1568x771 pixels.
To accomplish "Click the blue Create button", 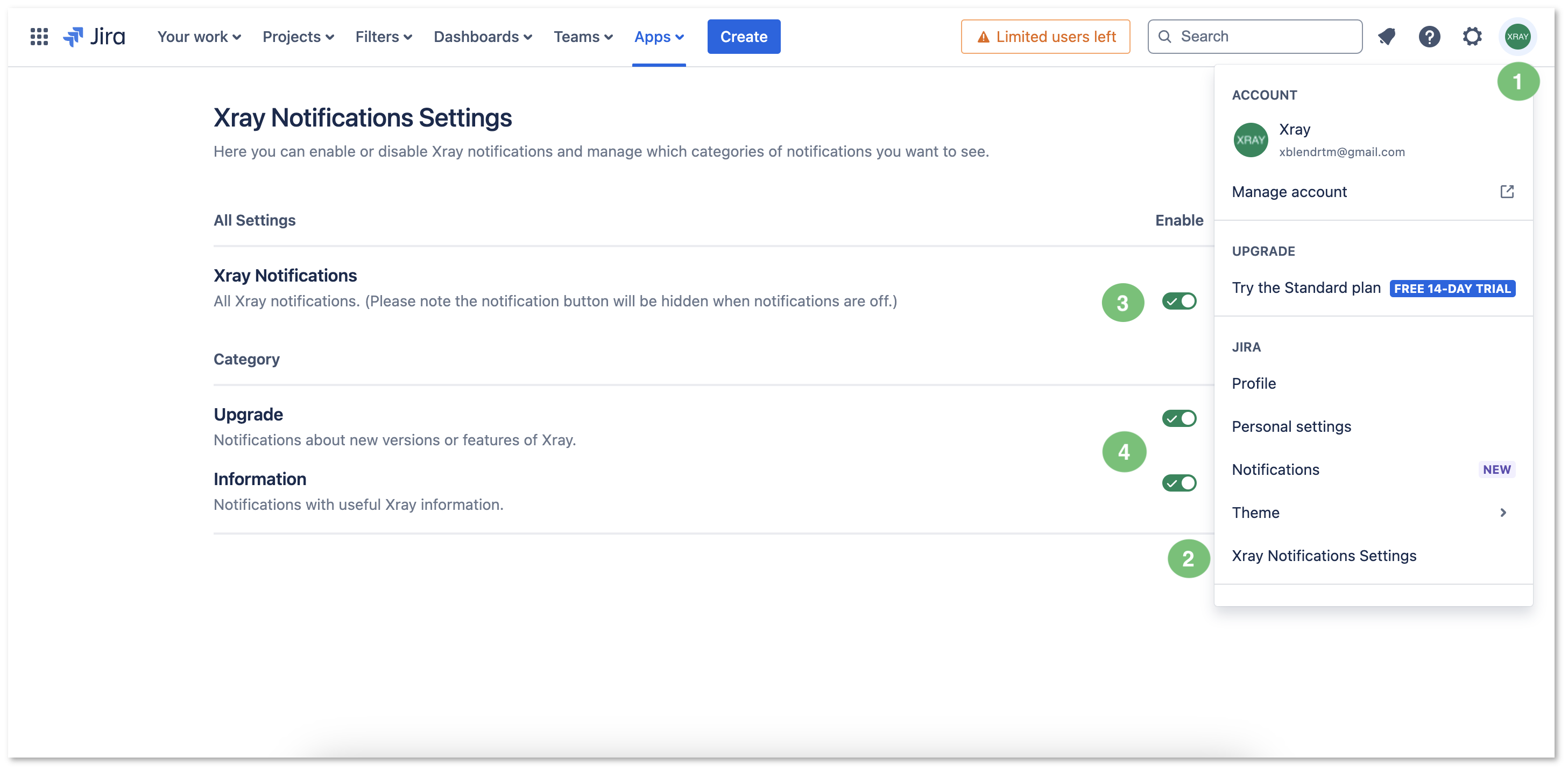I will coord(743,37).
